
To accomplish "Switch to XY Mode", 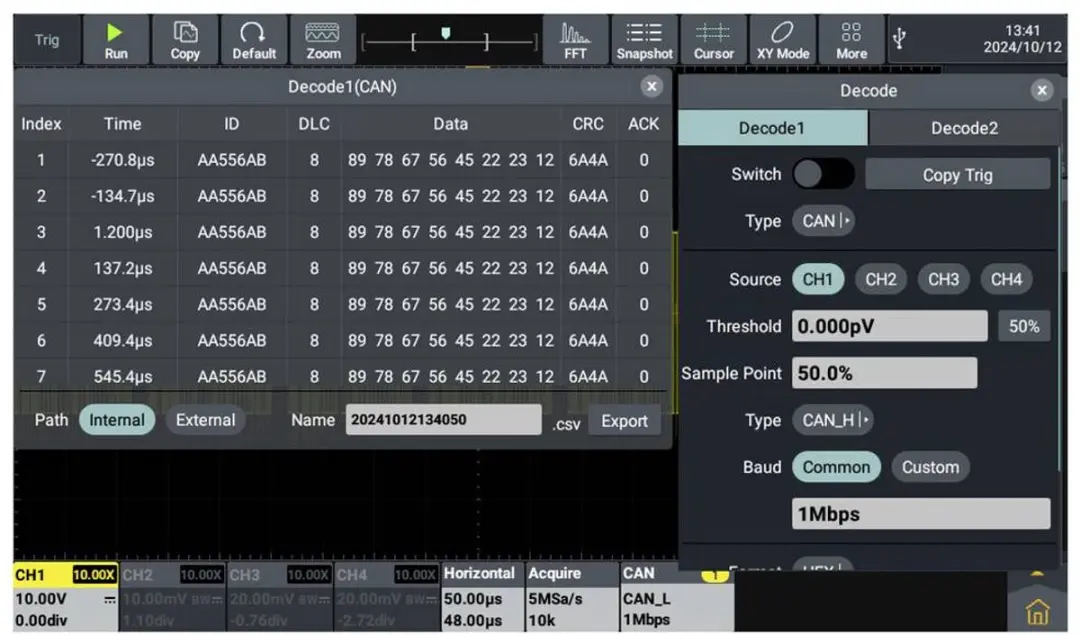I will 782,40.
